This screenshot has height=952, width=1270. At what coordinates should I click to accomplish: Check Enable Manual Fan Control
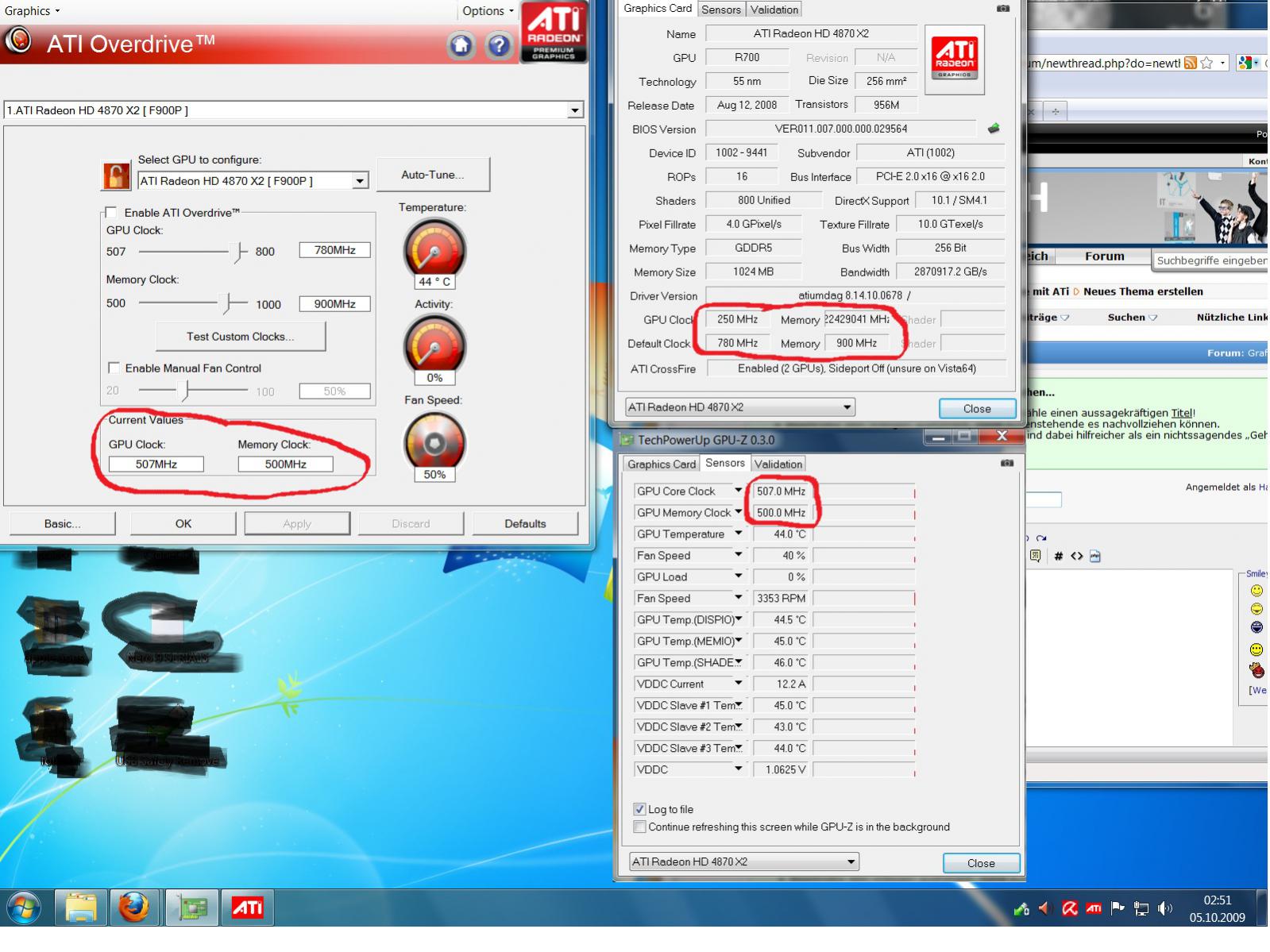(114, 368)
